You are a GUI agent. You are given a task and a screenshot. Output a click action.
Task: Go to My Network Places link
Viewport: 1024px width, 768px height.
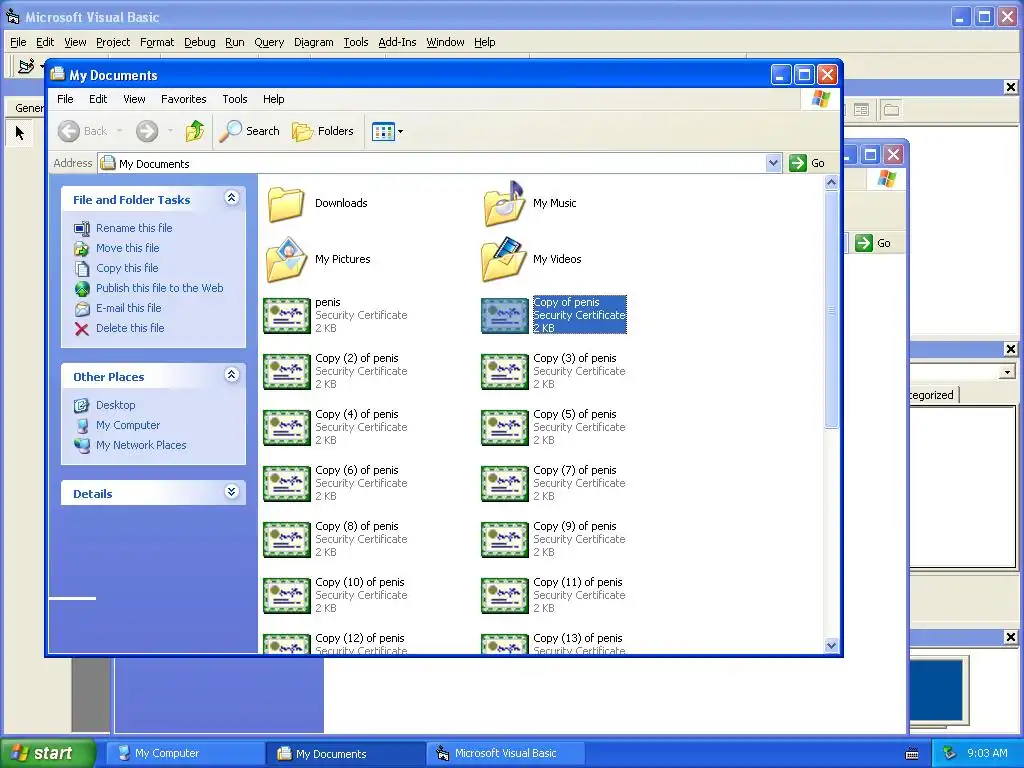141,445
